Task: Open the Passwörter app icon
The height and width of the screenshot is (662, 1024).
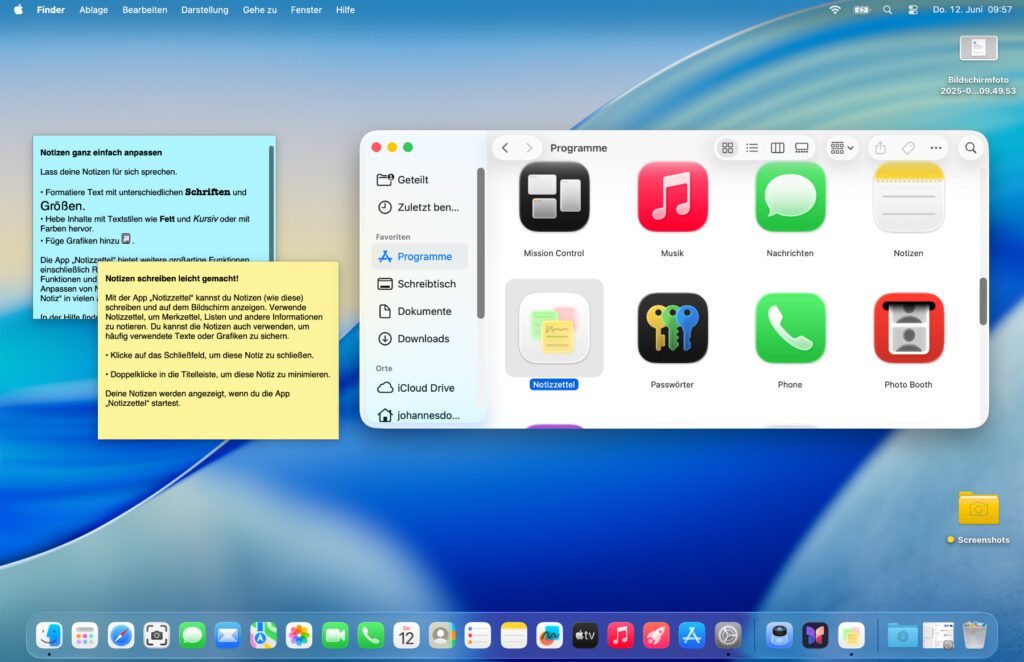Action: point(672,328)
